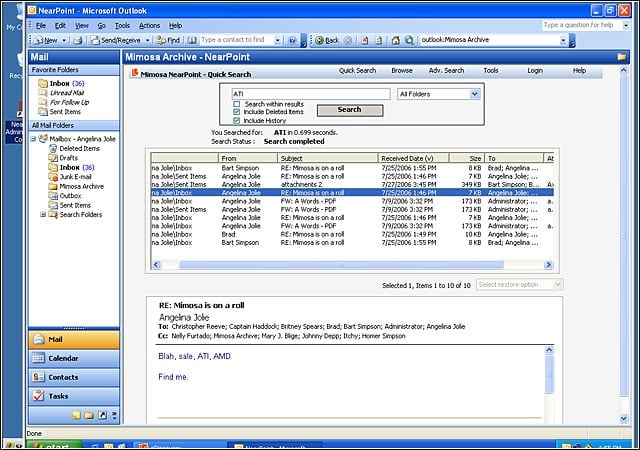Click the New mail button in toolbar
This screenshot has height=450, width=640.
coord(46,40)
